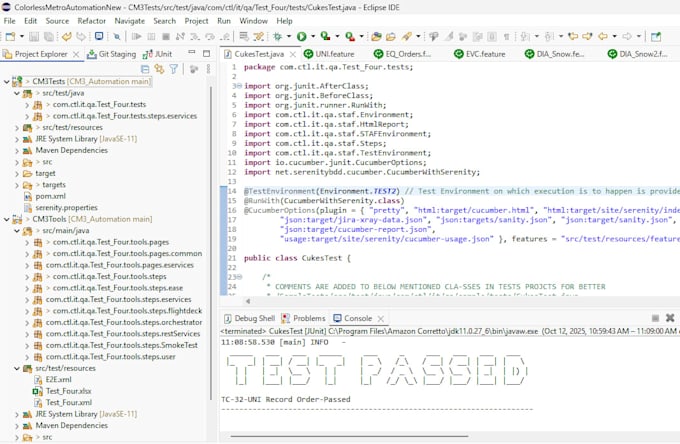The height and width of the screenshot is (444, 680).
Task: Open the Refactor menu
Action: click(x=92, y=21)
